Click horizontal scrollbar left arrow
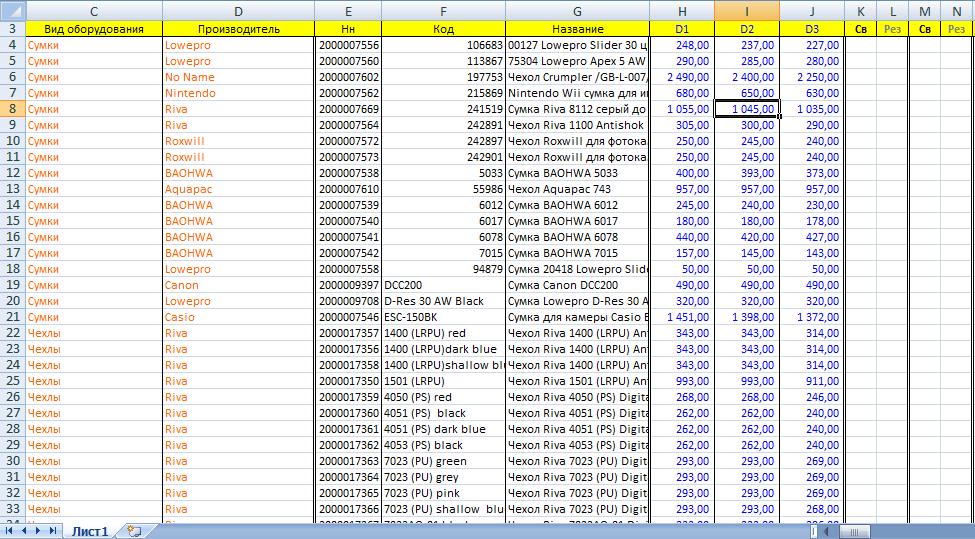975x539 pixels. tap(827, 532)
